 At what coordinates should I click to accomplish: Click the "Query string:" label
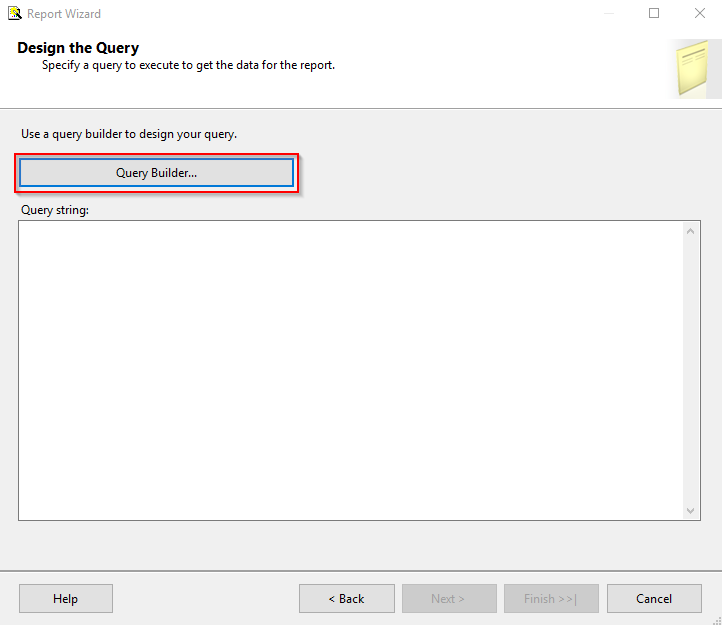pos(55,210)
